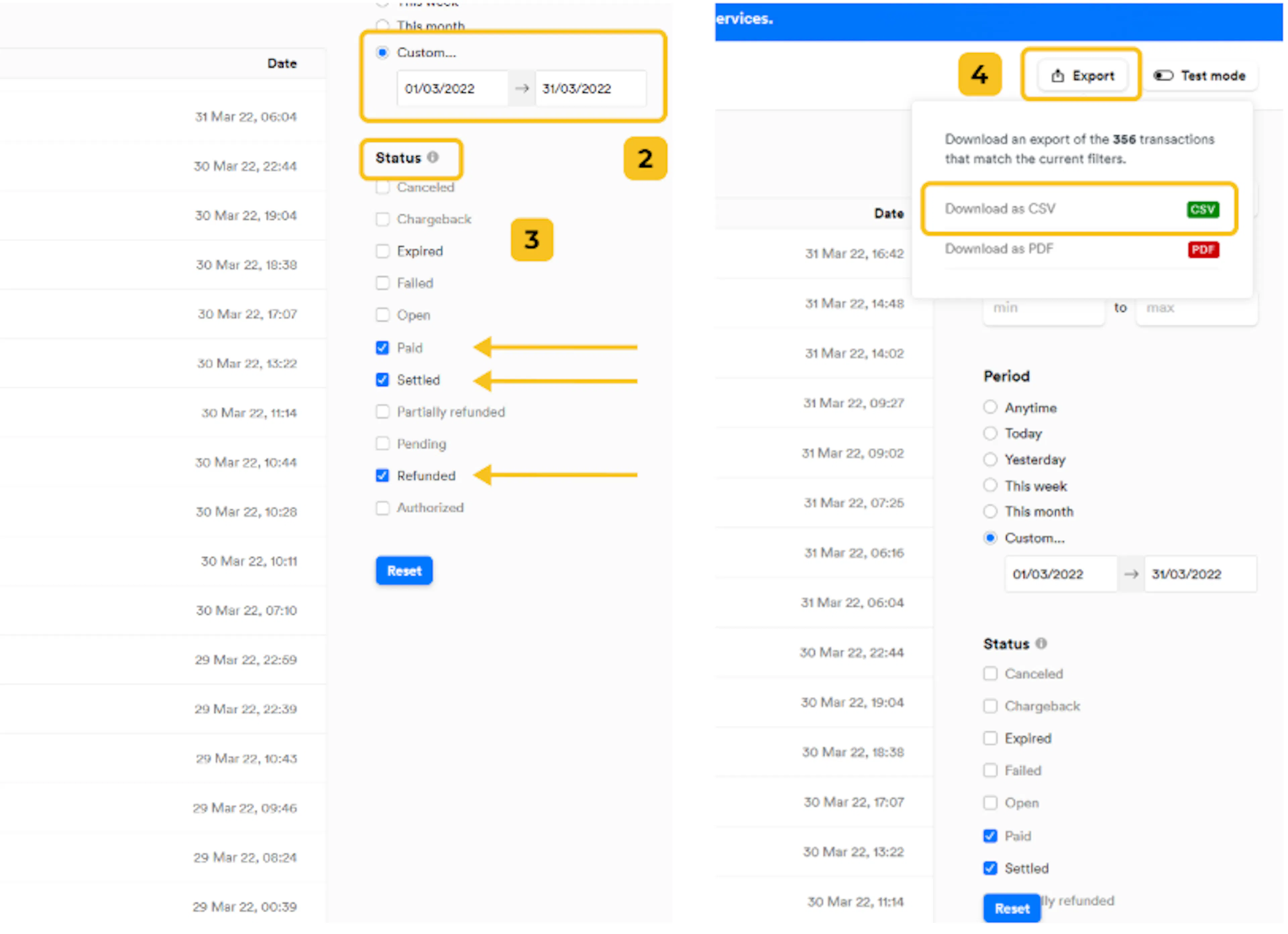
Task: Click the Test mode switch icon
Action: coord(1163,75)
